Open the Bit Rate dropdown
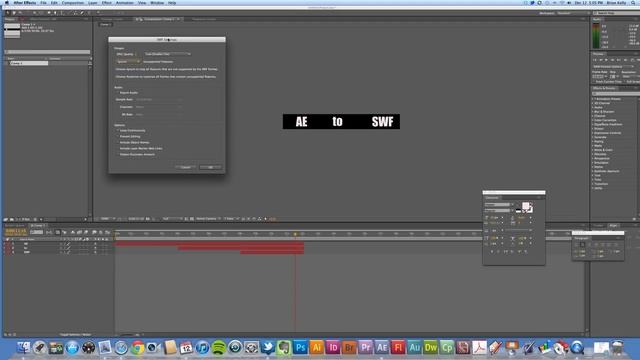640x360 pixels. (x=158, y=115)
